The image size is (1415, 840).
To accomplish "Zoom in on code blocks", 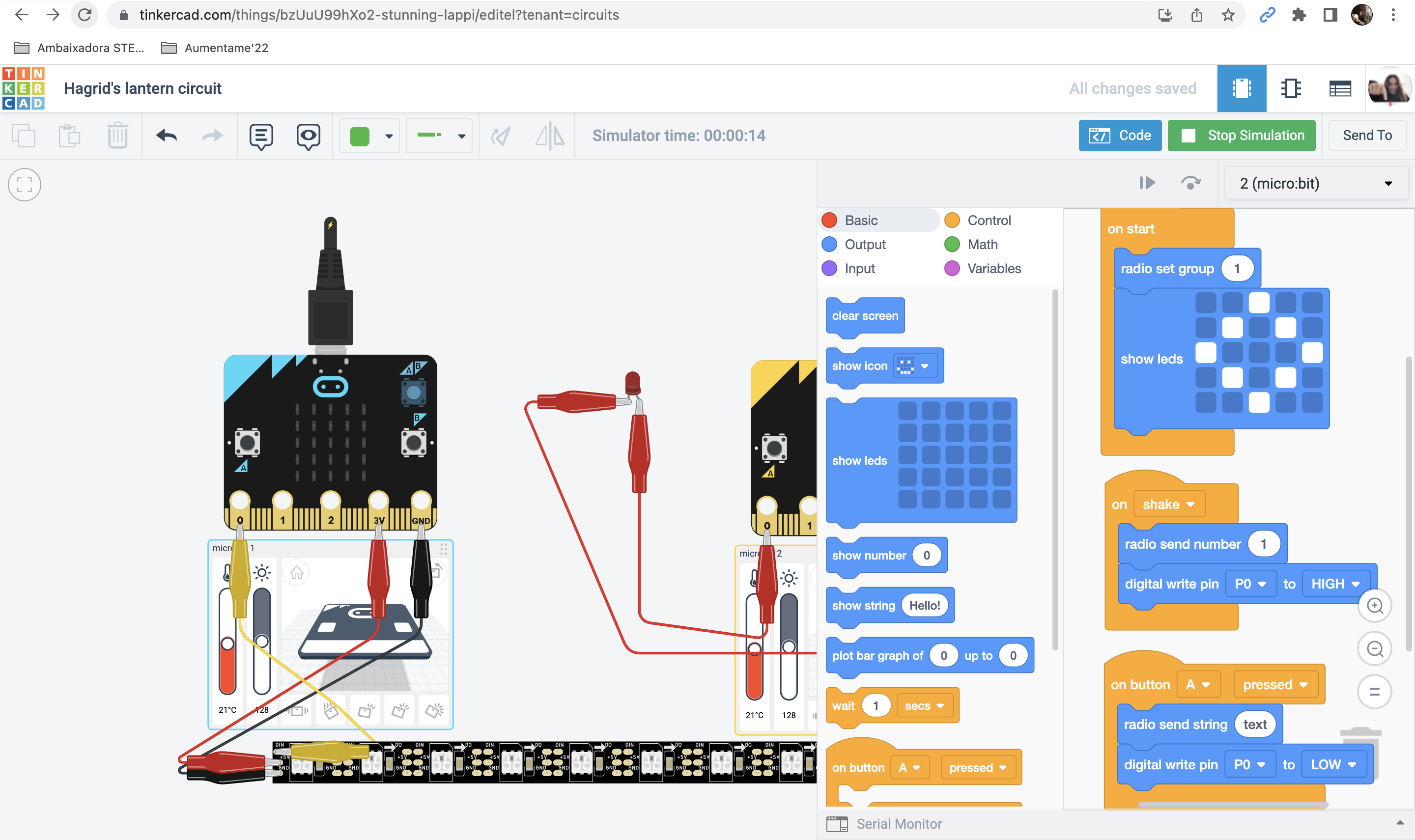I will tap(1374, 606).
